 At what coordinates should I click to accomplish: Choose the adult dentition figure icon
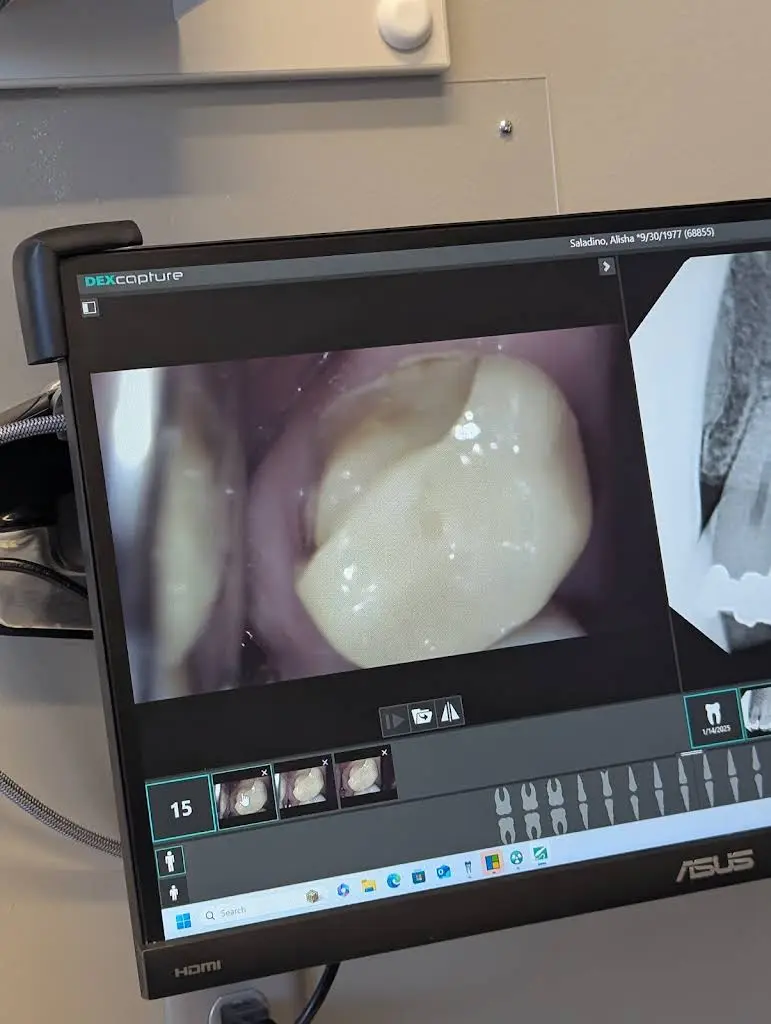pos(170,861)
